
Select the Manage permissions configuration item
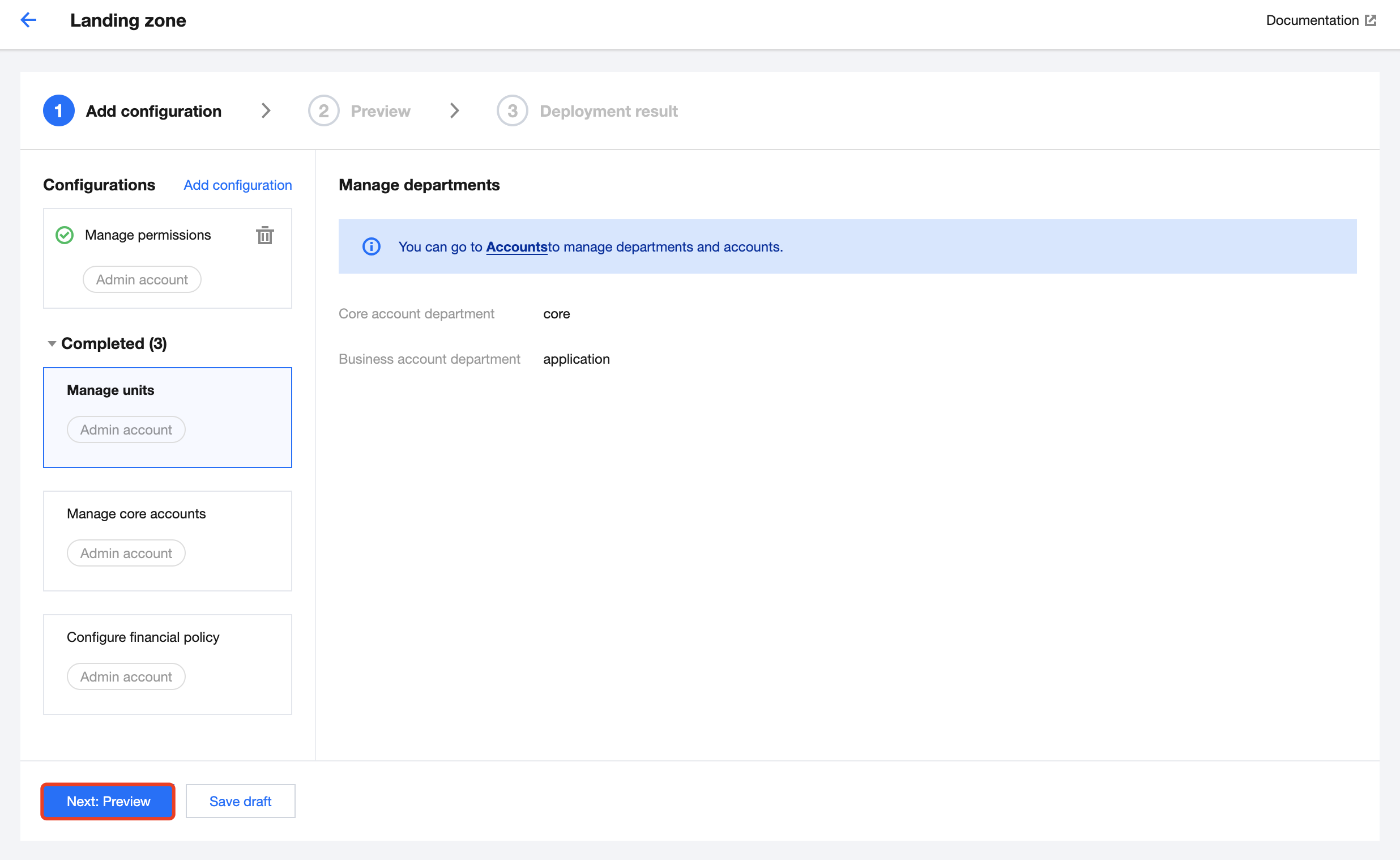coord(148,235)
